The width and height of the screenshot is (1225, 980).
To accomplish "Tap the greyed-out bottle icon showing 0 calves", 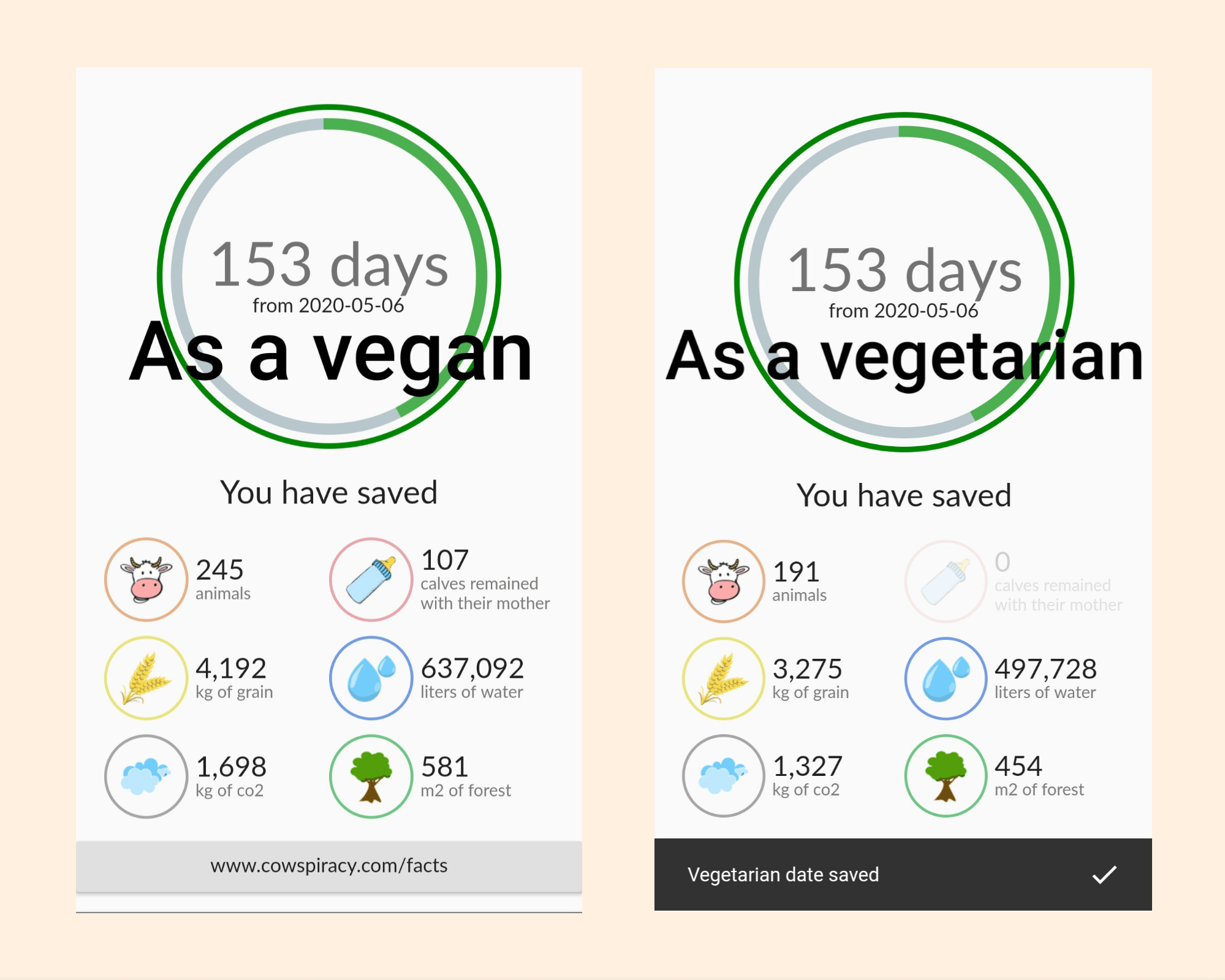I will tap(944, 579).
